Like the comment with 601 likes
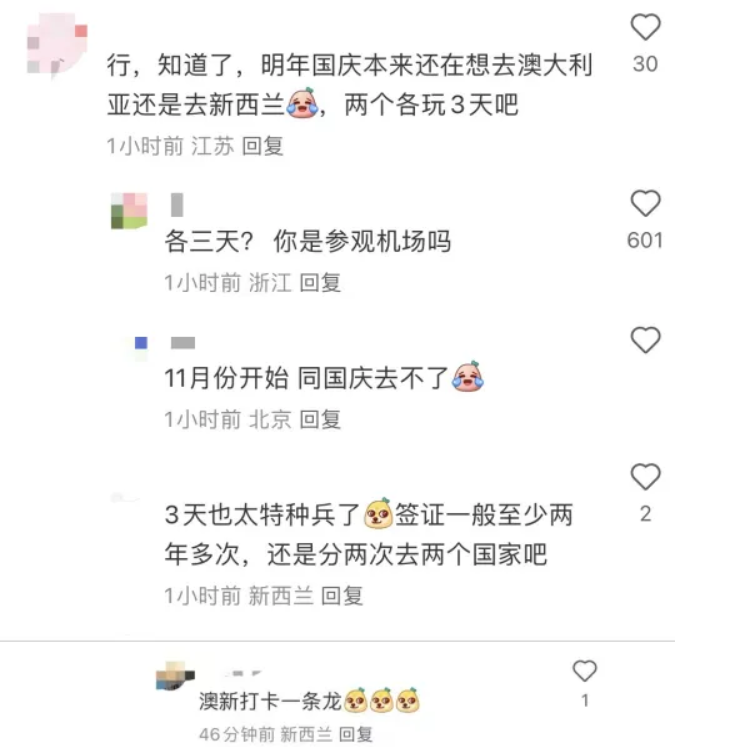 pyautogui.click(x=645, y=203)
